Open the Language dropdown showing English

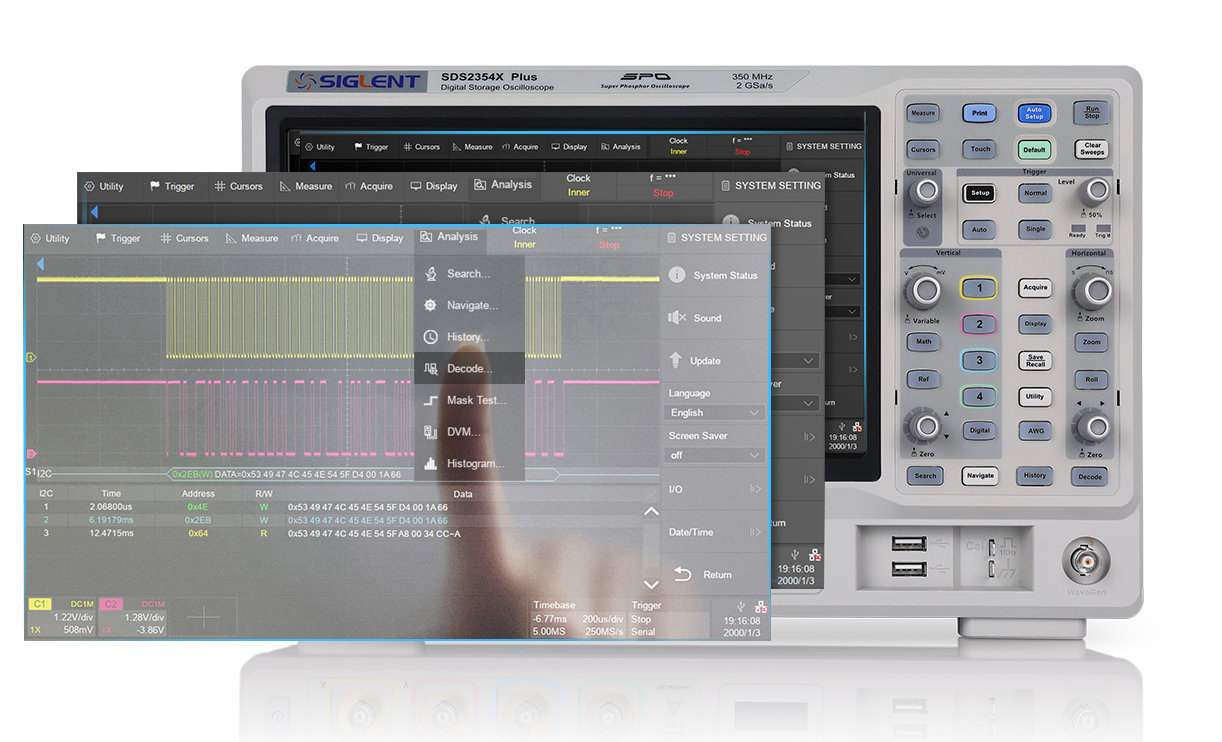click(x=715, y=413)
